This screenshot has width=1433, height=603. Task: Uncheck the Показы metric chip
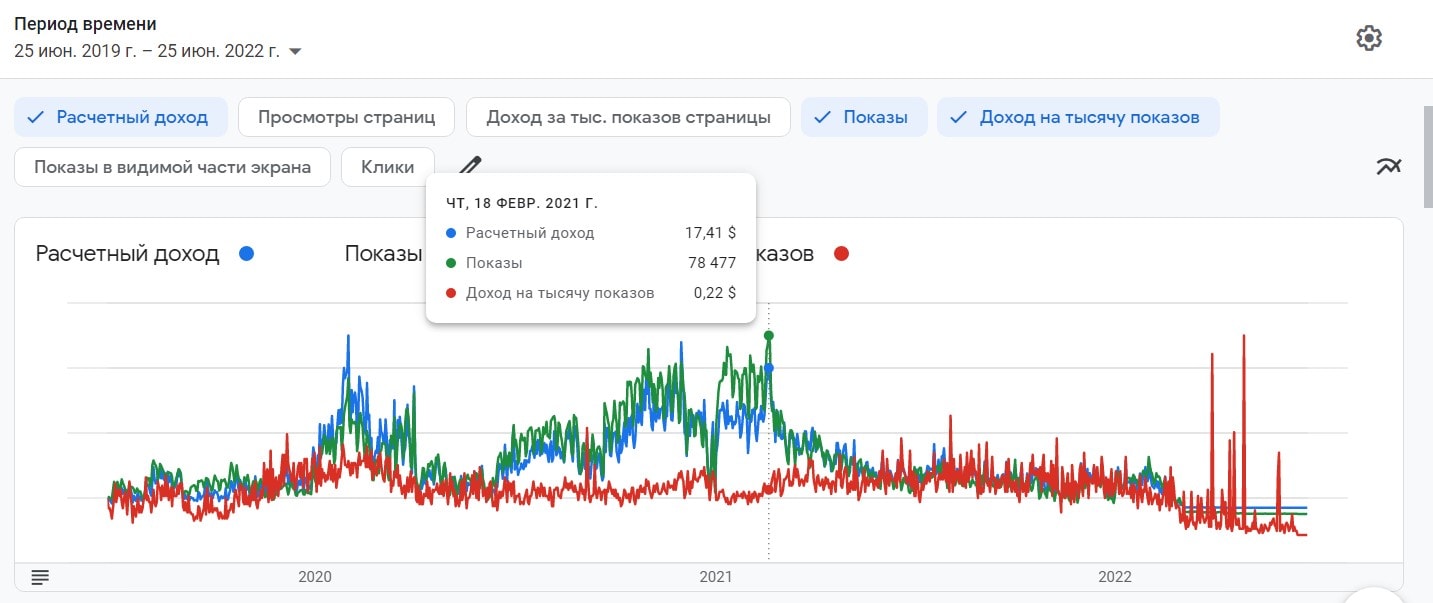click(863, 117)
